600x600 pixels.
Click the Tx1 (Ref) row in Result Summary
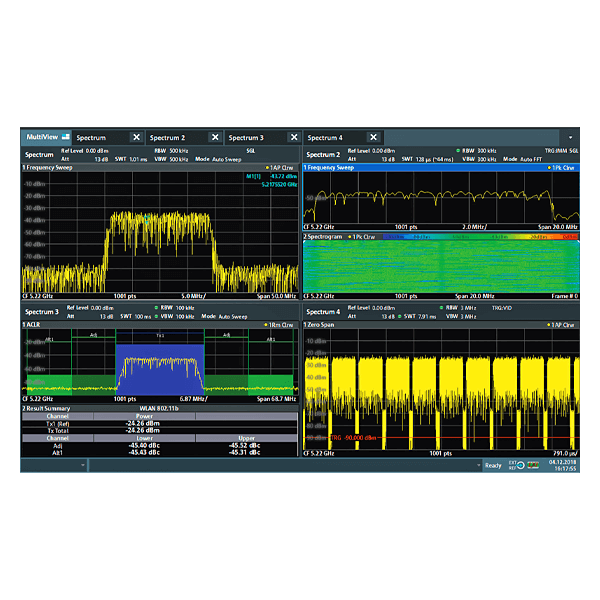click(160, 424)
